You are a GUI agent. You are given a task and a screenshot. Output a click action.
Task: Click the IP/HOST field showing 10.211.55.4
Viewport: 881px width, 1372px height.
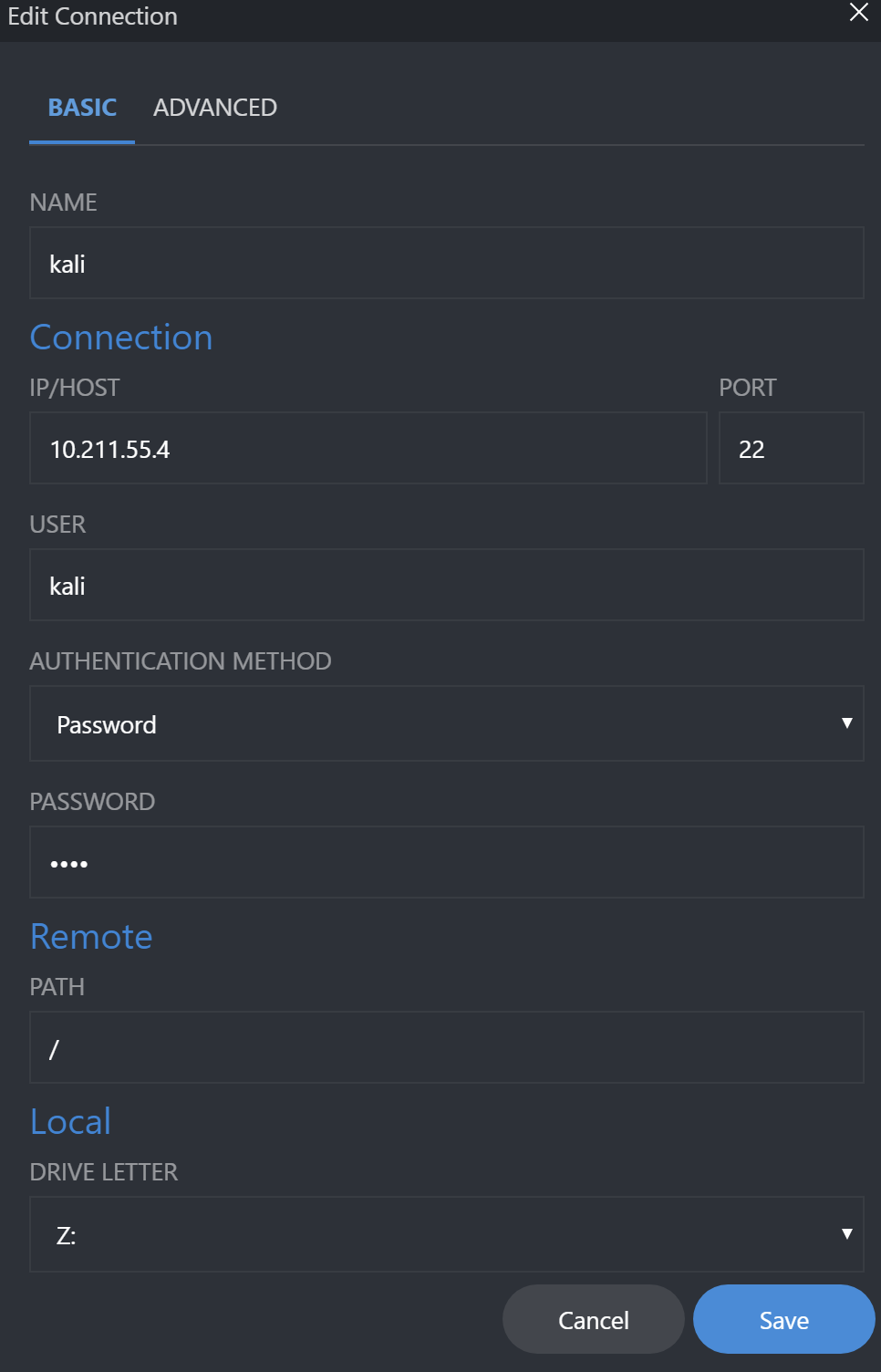(368, 448)
